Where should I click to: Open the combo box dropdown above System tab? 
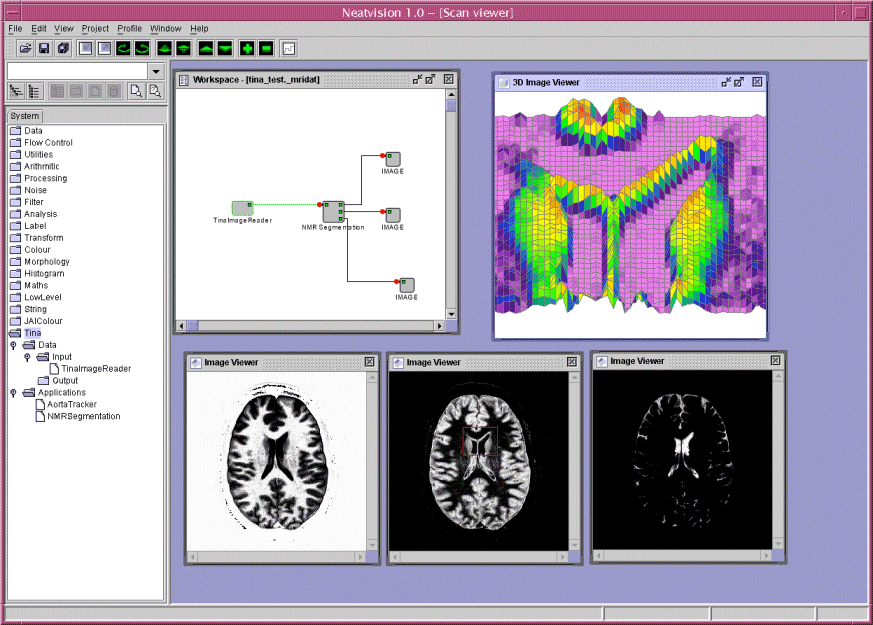point(155,71)
